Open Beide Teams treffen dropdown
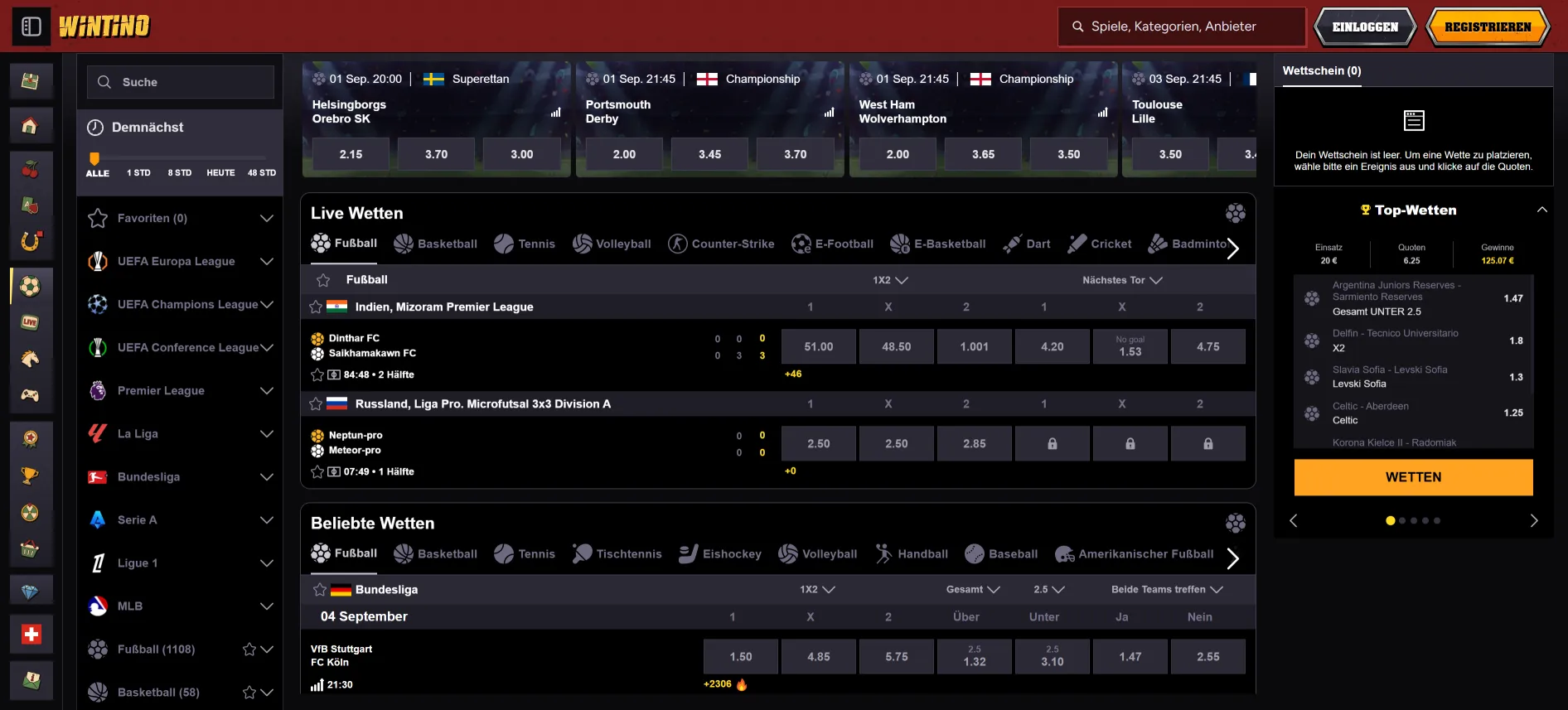 (x=1167, y=589)
